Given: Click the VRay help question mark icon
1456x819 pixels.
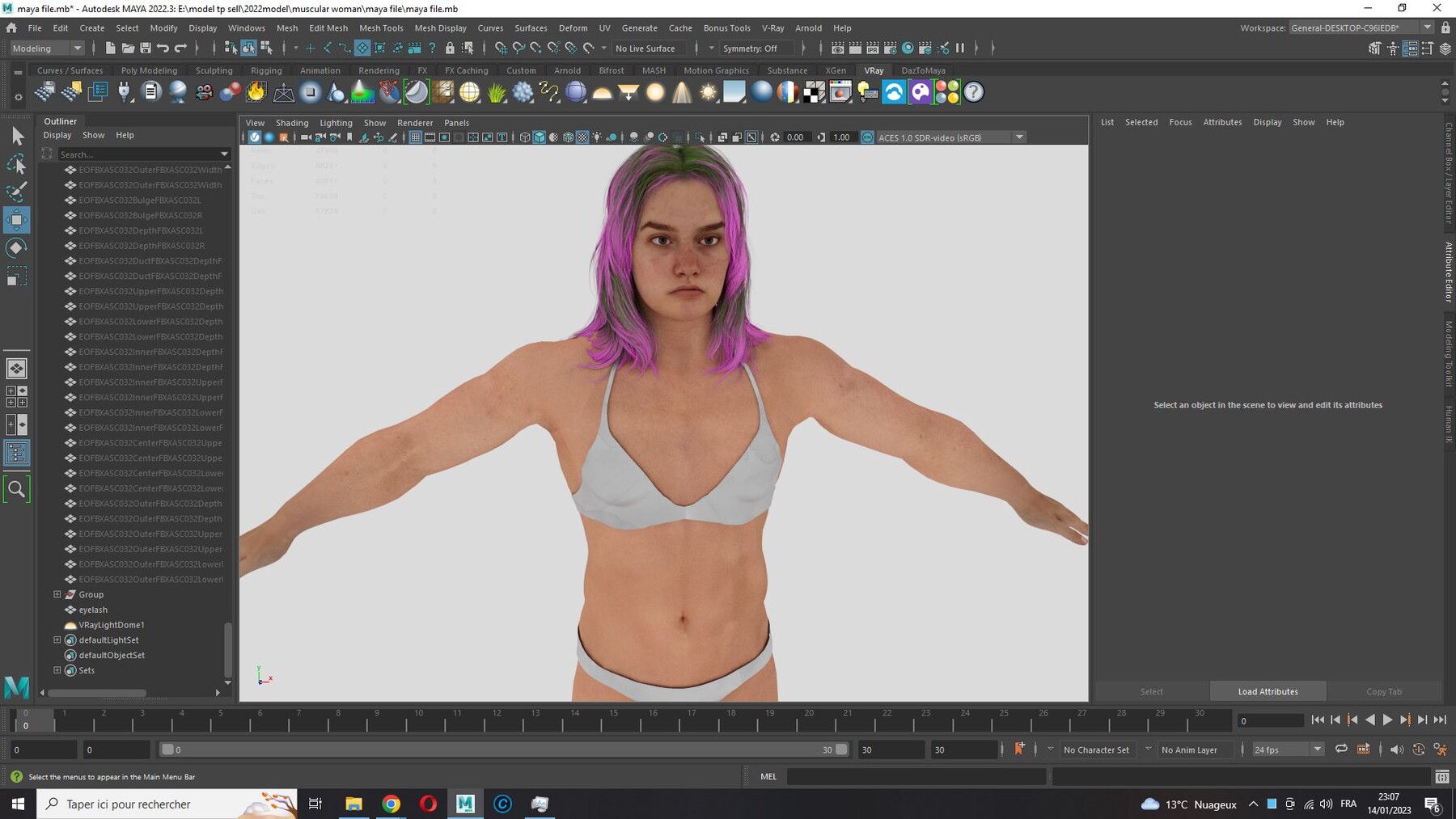Looking at the screenshot, I should [974, 92].
